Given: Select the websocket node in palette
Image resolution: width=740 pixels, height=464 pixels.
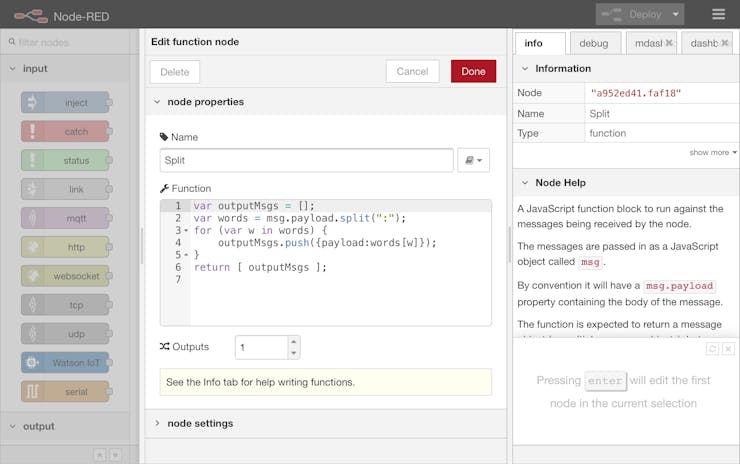Looking at the screenshot, I should 65,276.
